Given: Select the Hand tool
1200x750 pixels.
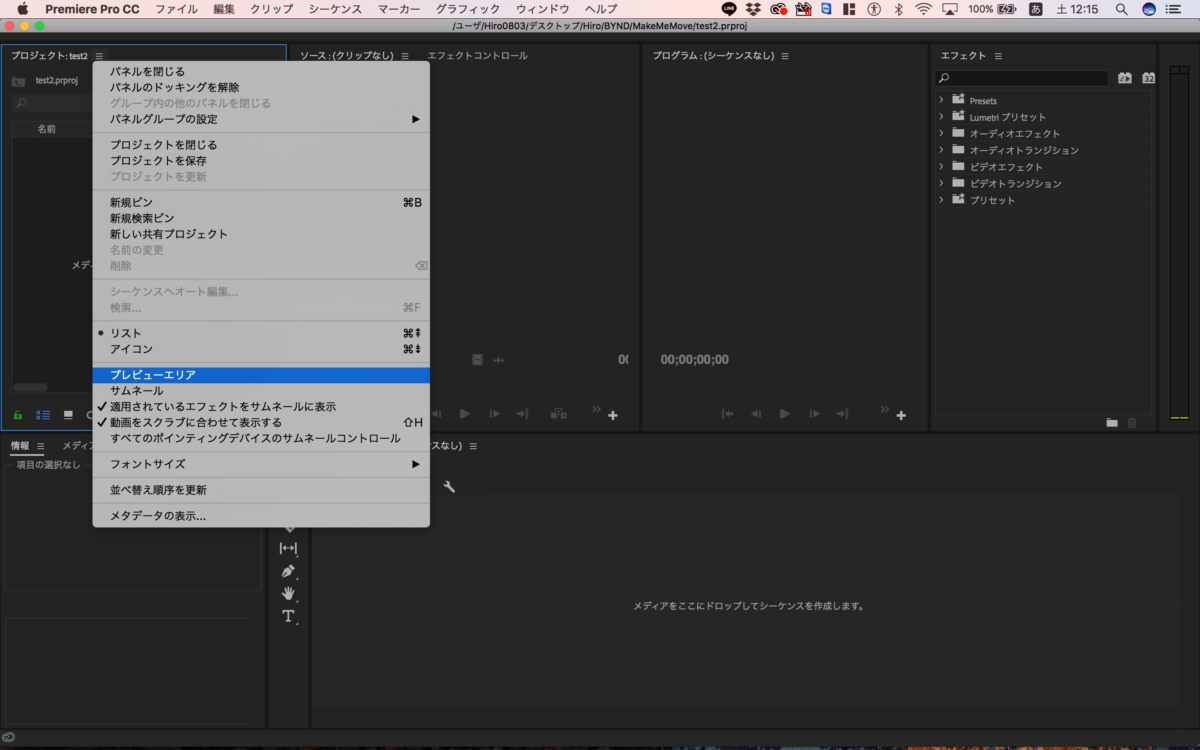Looking at the screenshot, I should pyautogui.click(x=288, y=593).
